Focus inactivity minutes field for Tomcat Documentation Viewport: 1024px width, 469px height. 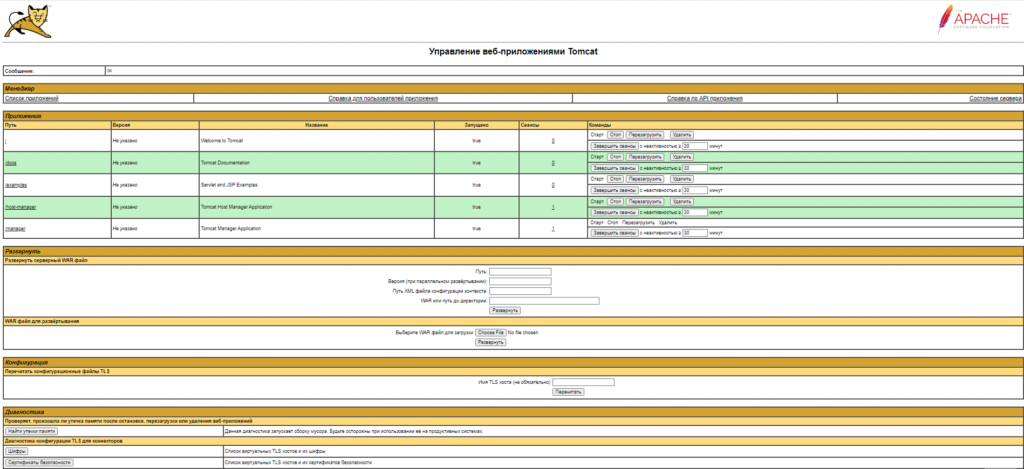694,169
